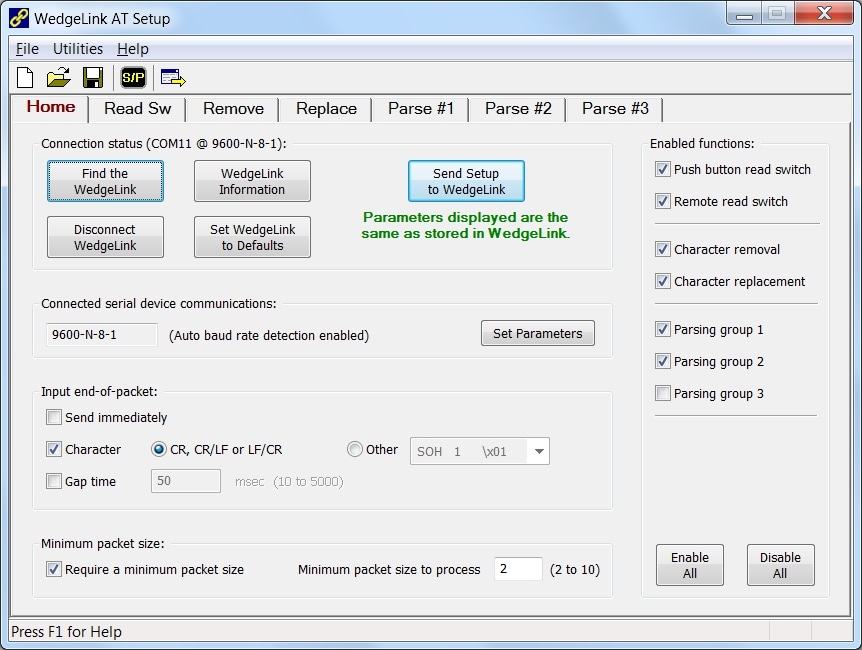Viewport: 862px width, 650px height.
Task: Toggle Push button read switch checkbox
Action: [662, 169]
